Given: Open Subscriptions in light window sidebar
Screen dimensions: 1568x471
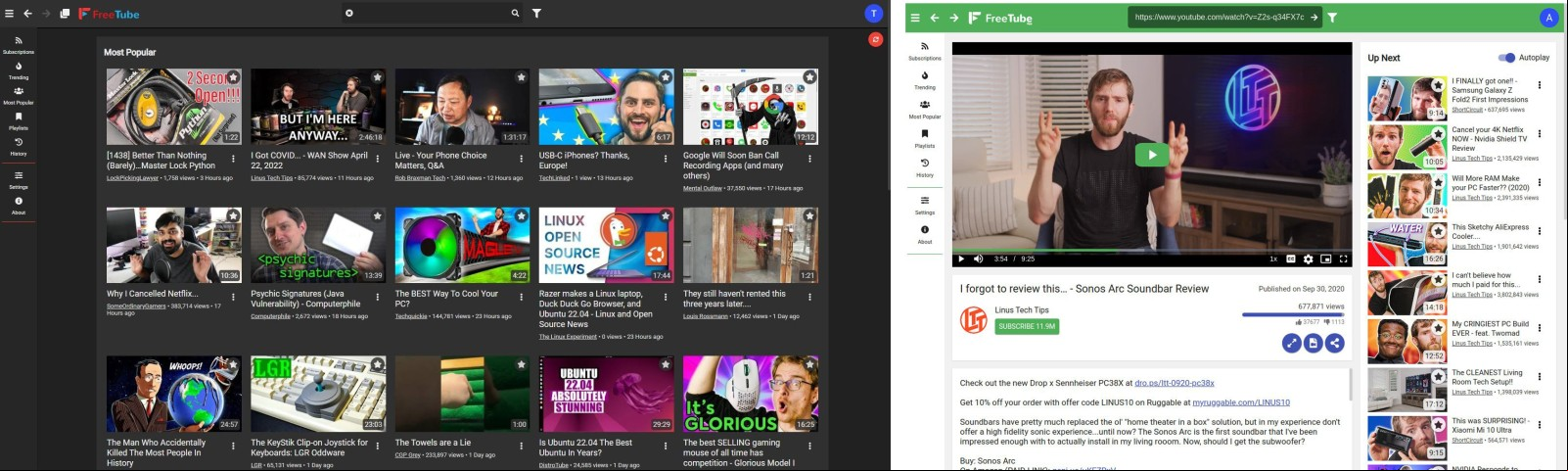Looking at the screenshot, I should (925, 50).
